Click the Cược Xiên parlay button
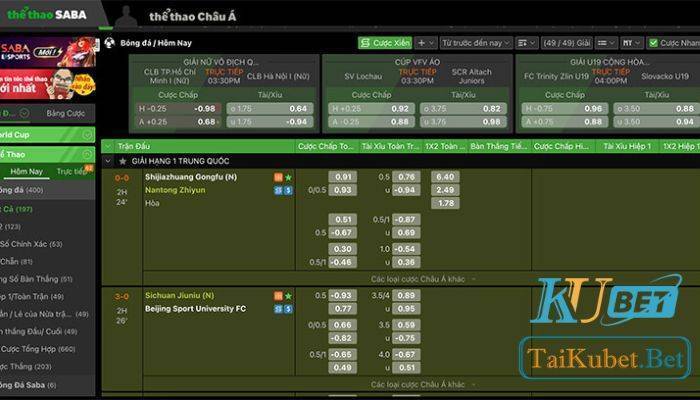 pyautogui.click(x=385, y=43)
